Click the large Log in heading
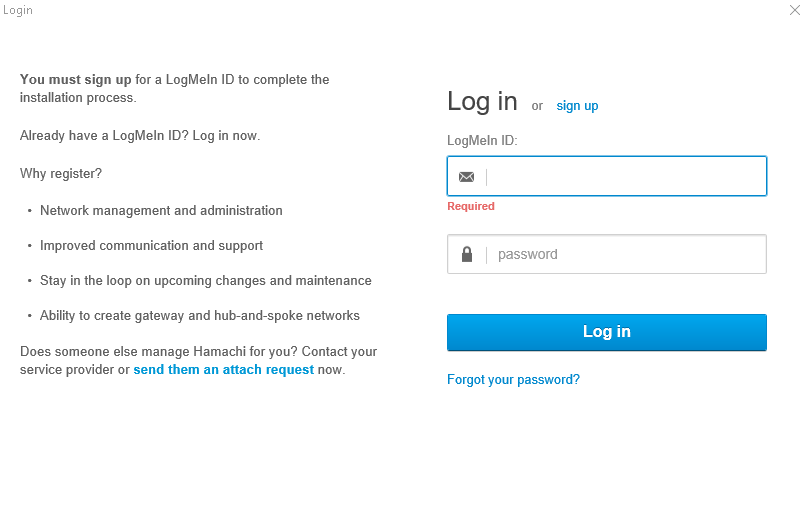This screenshot has width=808, height=519. coord(482,102)
